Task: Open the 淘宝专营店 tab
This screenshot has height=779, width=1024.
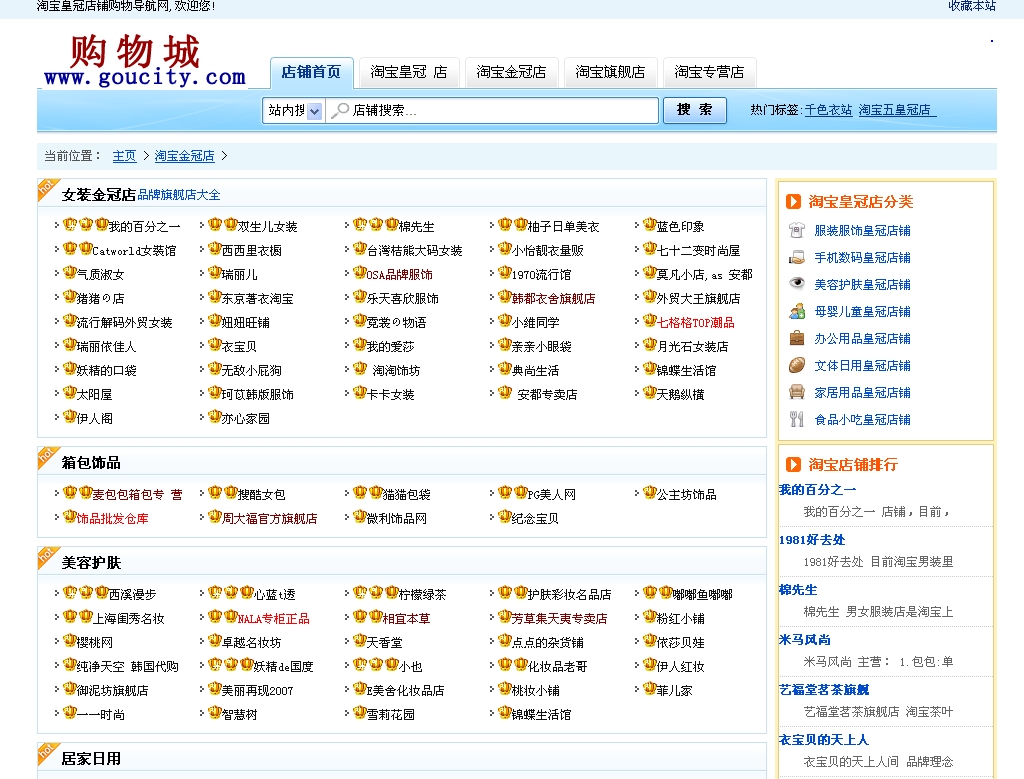Action: click(x=709, y=72)
